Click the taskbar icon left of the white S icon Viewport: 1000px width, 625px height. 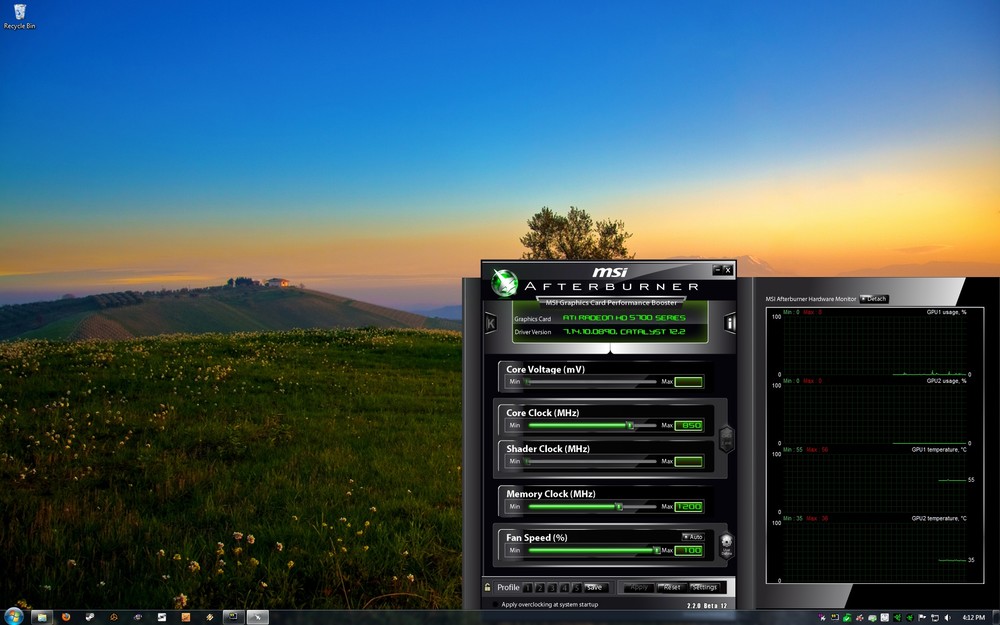pos(138,617)
